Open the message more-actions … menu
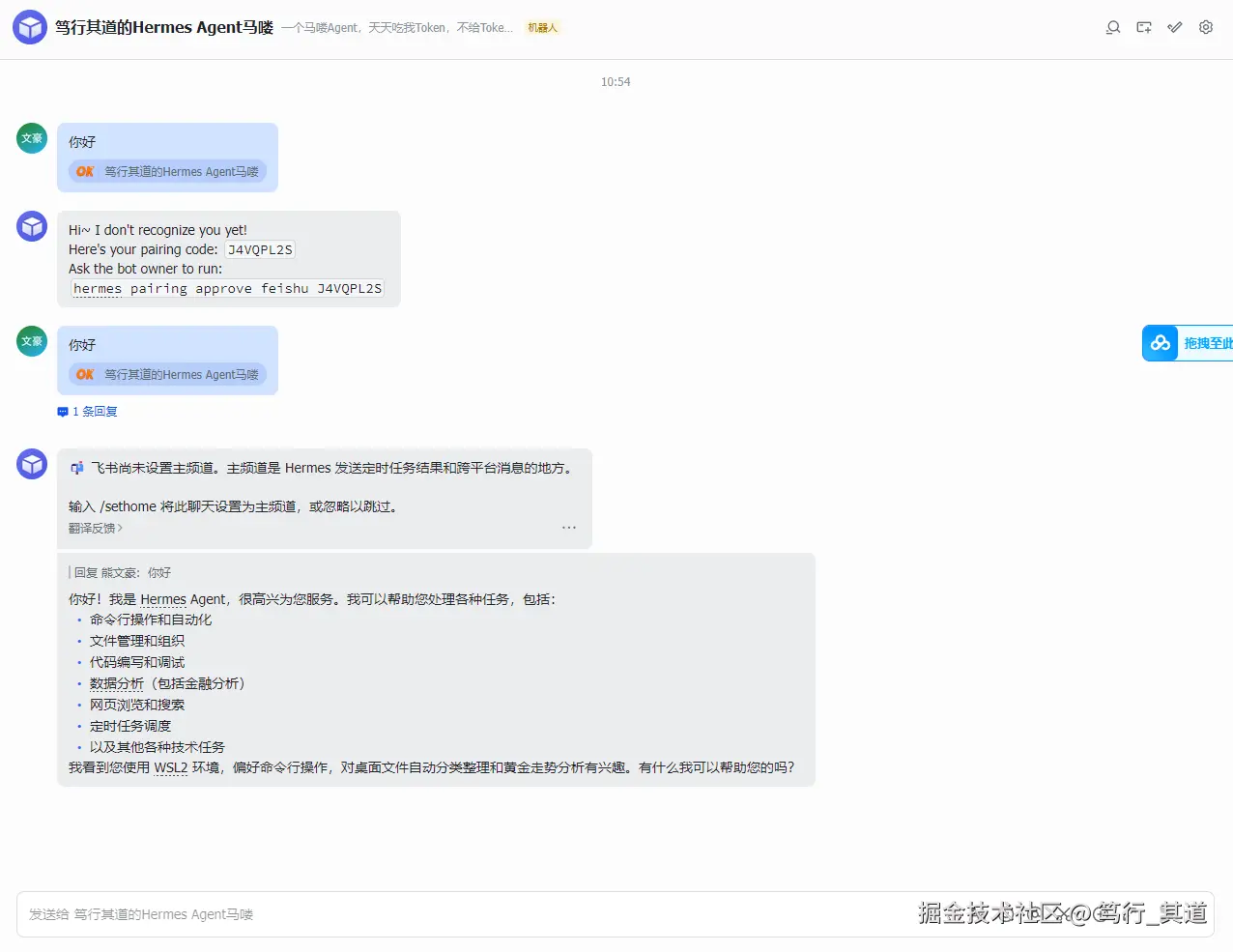This screenshot has width=1233, height=952. coord(569,527)
